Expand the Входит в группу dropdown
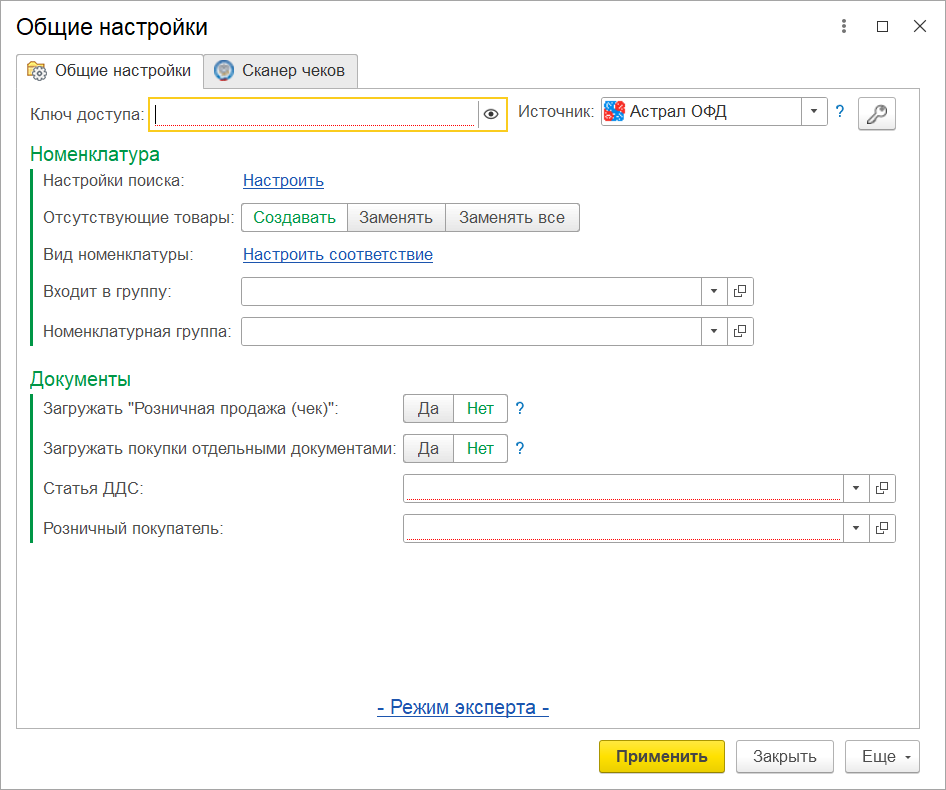The image size is (946, 790). 714,291
